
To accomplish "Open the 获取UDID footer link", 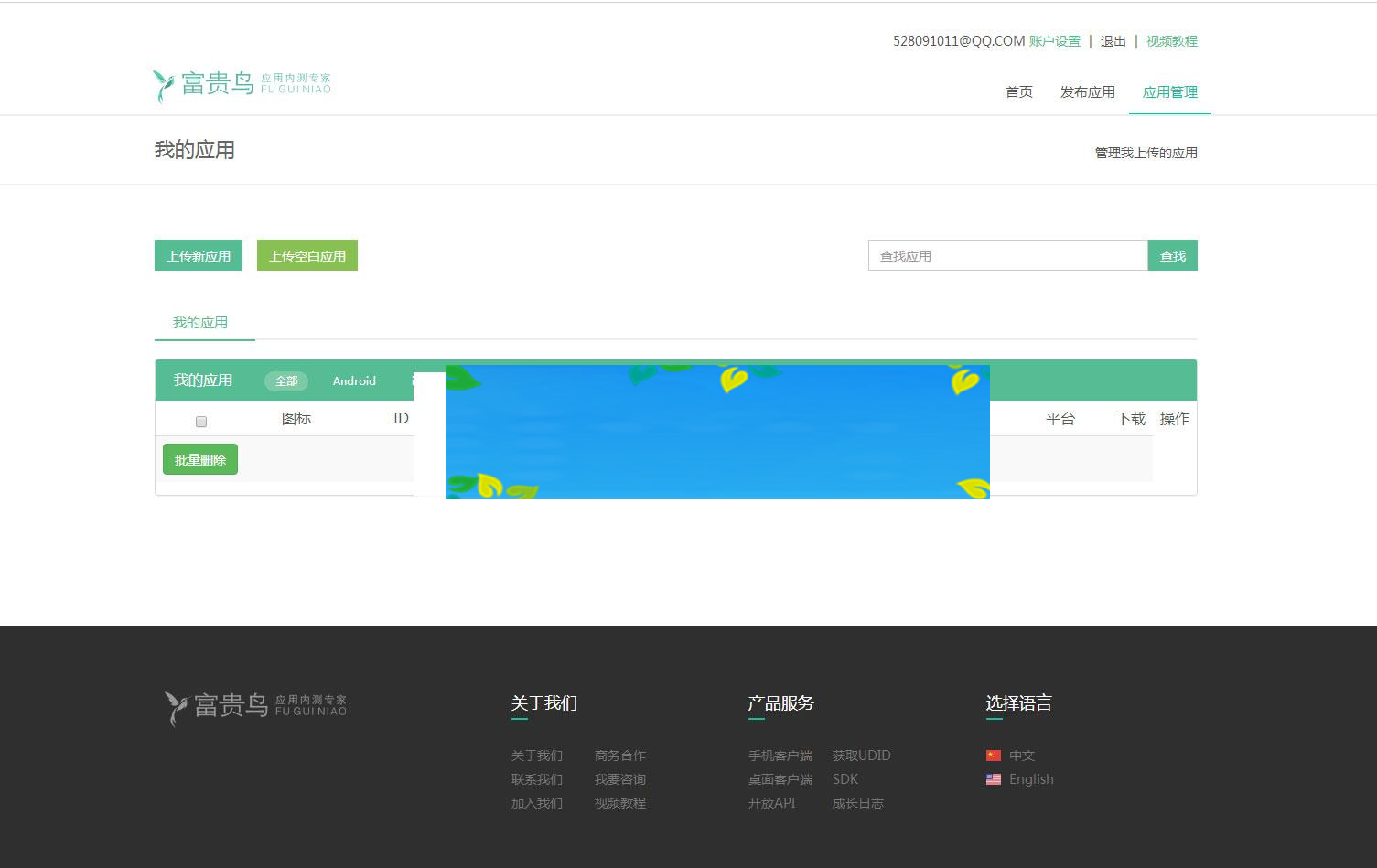I will (860, 755).
